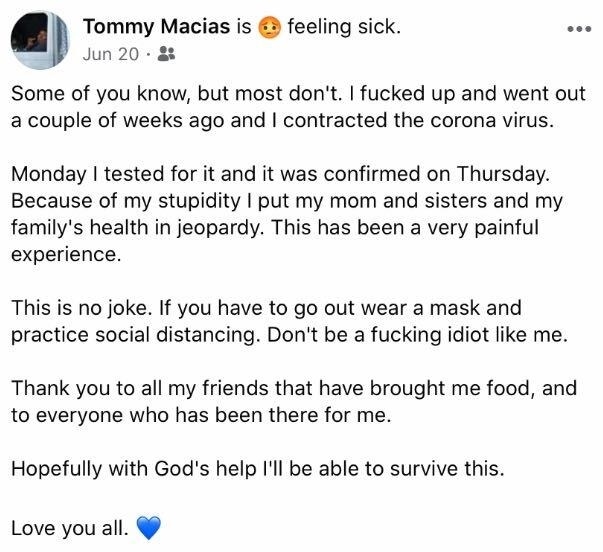Click the 'to everyone who has been there' line
The height and width of the screenshot is (552, 603).
pyautogui.click(x=201, y=415)
